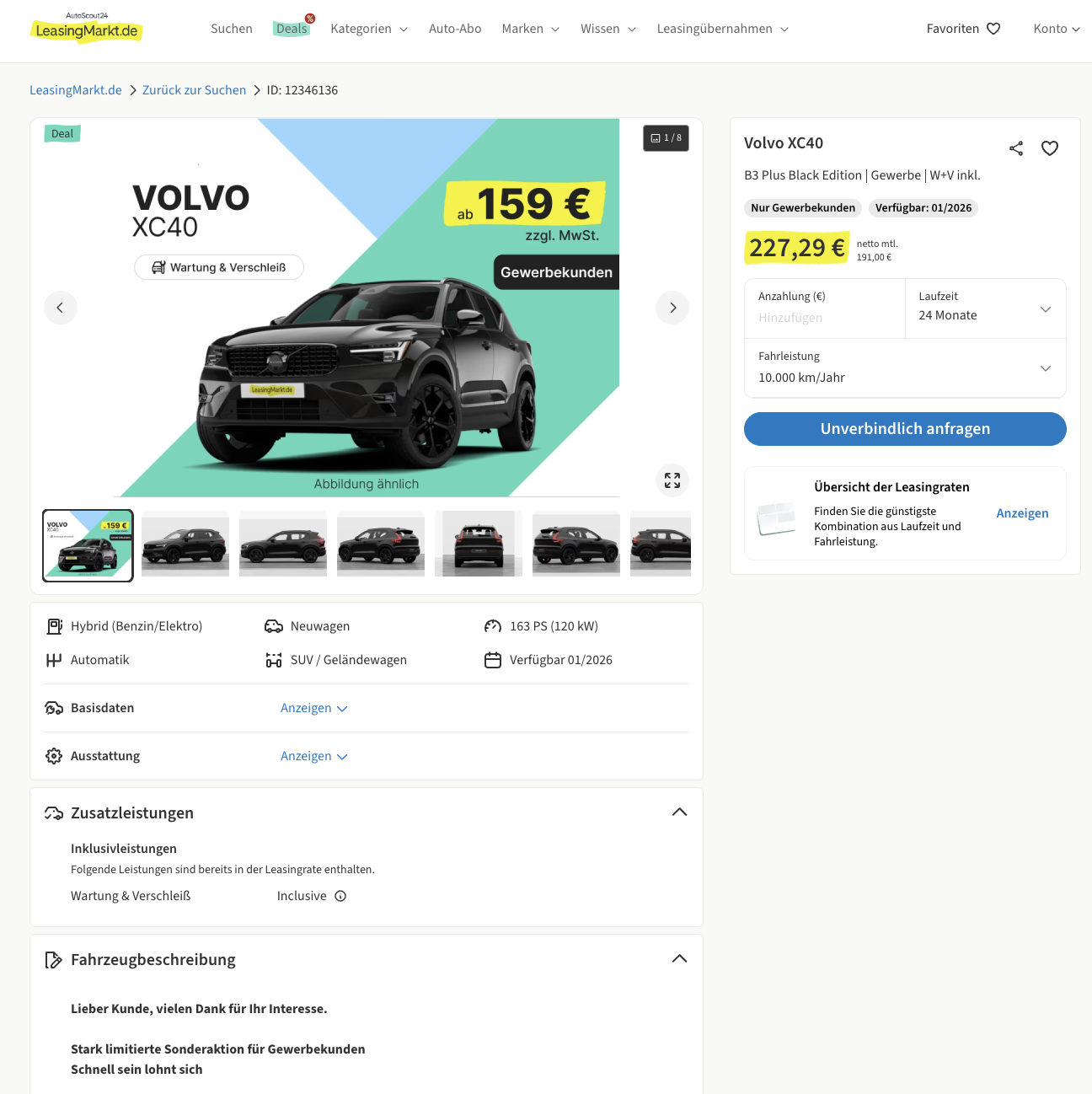Click the LeasingMarkt.de logo
The width and height of the screenshot is (1092, 1094).
[87, 28]
